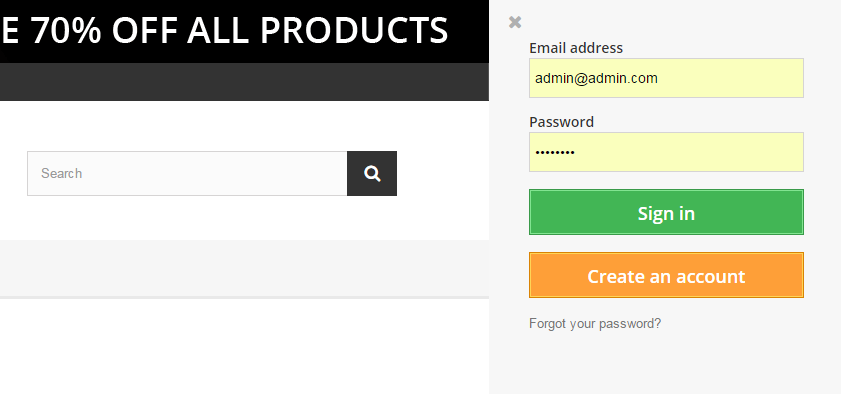The width and height of the screenshot is (841, 394).
Task: Click the light gray bar below search
Action: 244,268
